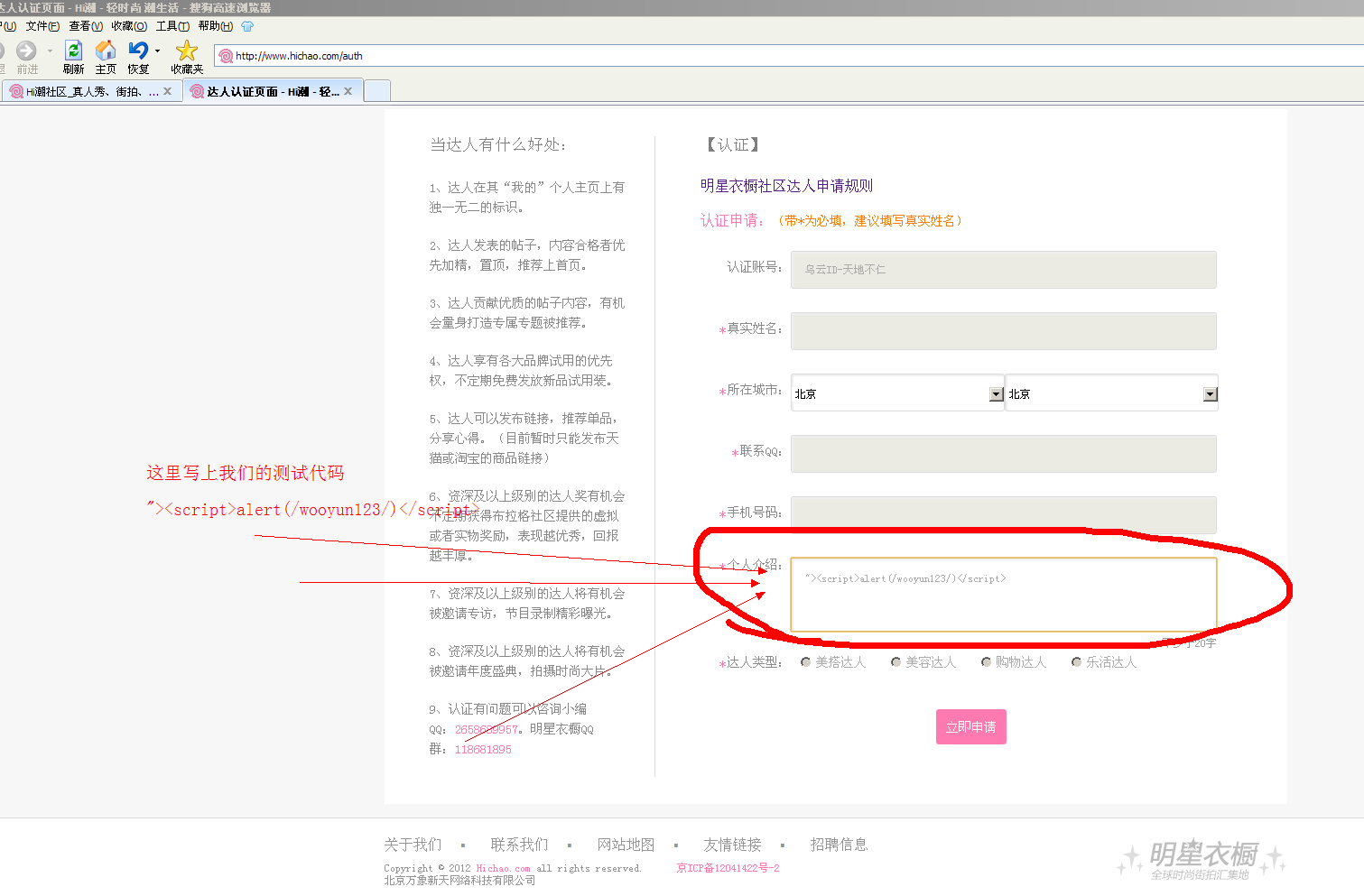1364x896 pixels.
Task: Open the home page (主页) icon
Action: (106, 51)
